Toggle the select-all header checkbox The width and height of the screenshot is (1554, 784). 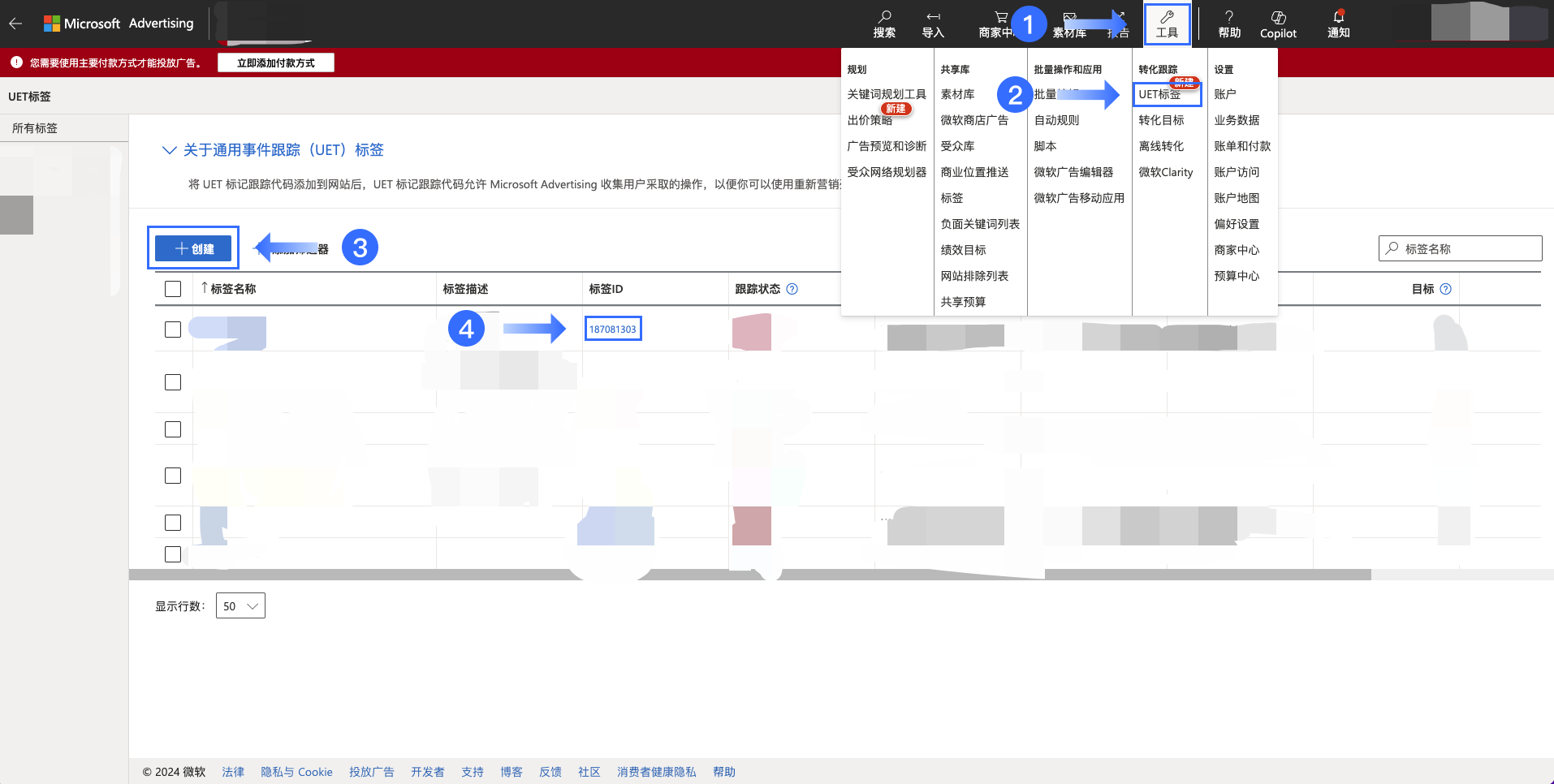coord(173,289)
